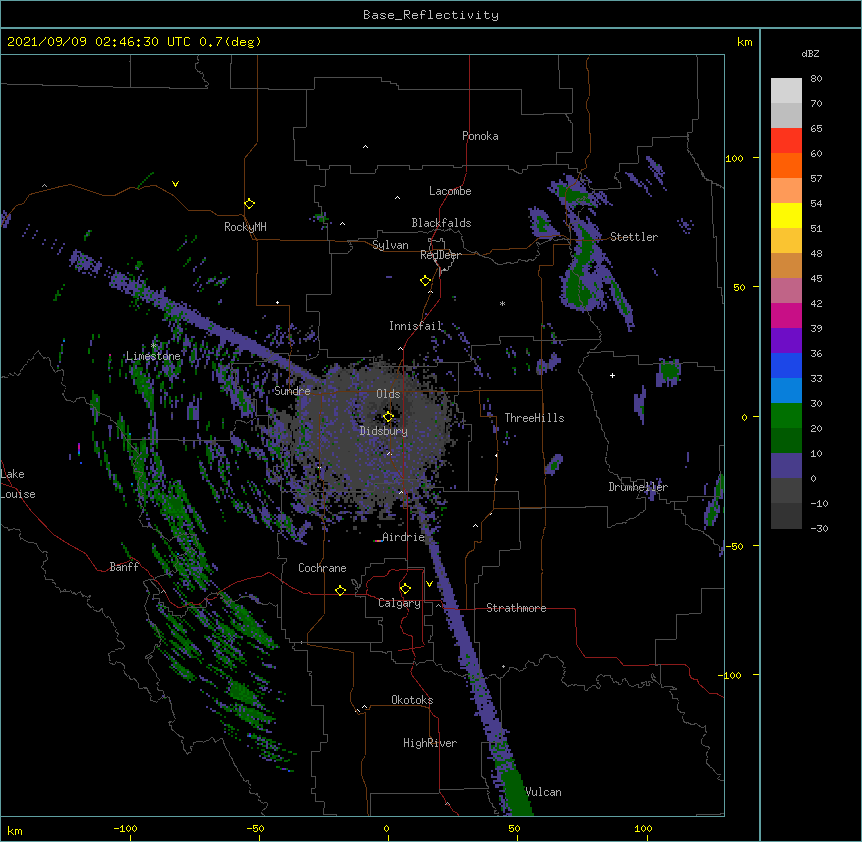Click the 100 tick on the right axis

coord(734,158)
